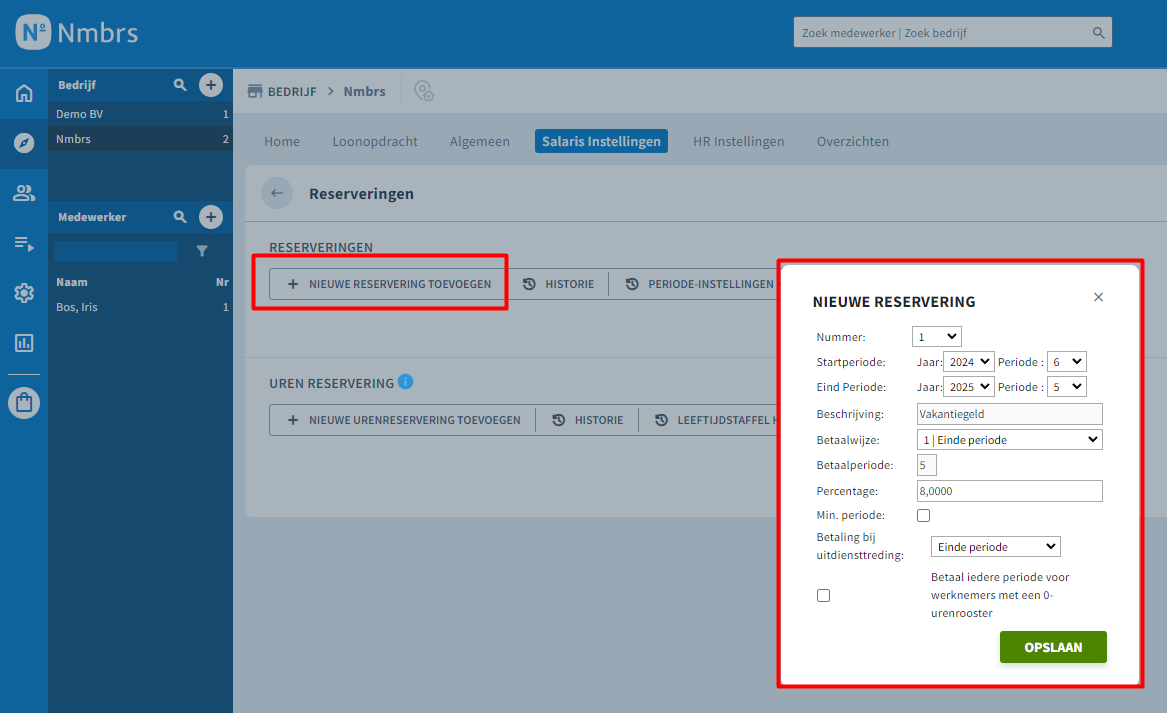Search companies via Bedrijf magnifier icon
Viewport: 1167px width, 713px height.
coord(180,85)
